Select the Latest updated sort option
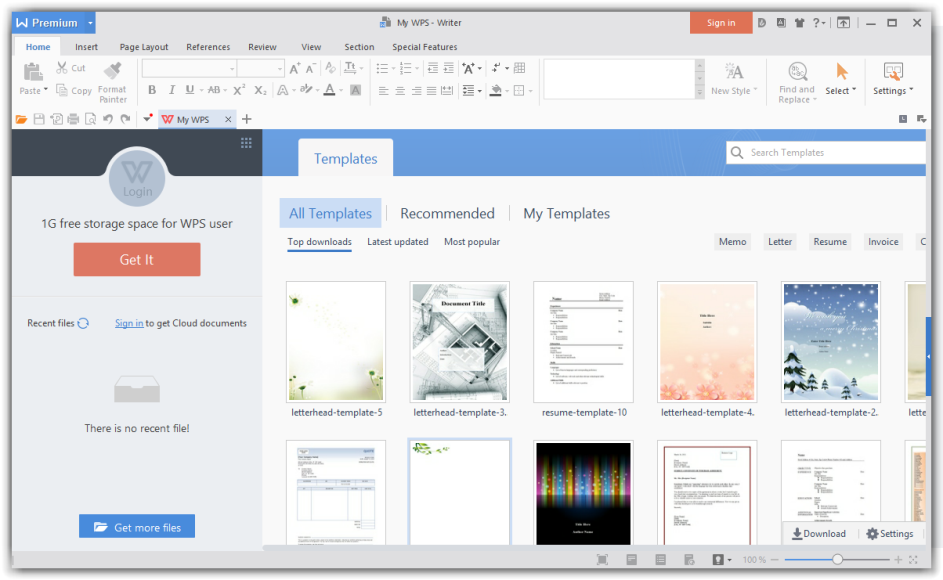The image size is (943, 580). [397, 242]
